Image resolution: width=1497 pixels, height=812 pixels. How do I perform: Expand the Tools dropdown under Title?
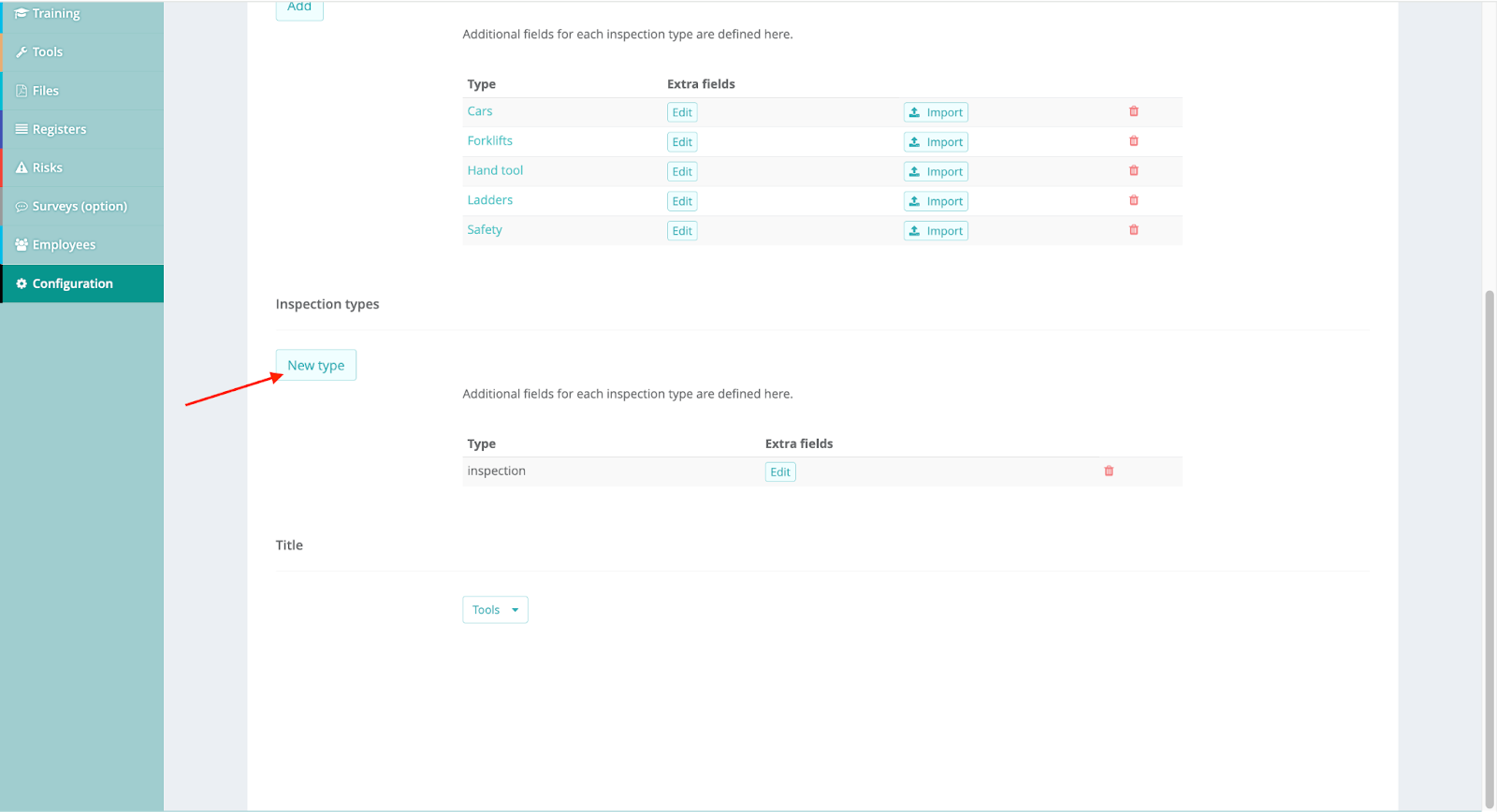(495, 610)
